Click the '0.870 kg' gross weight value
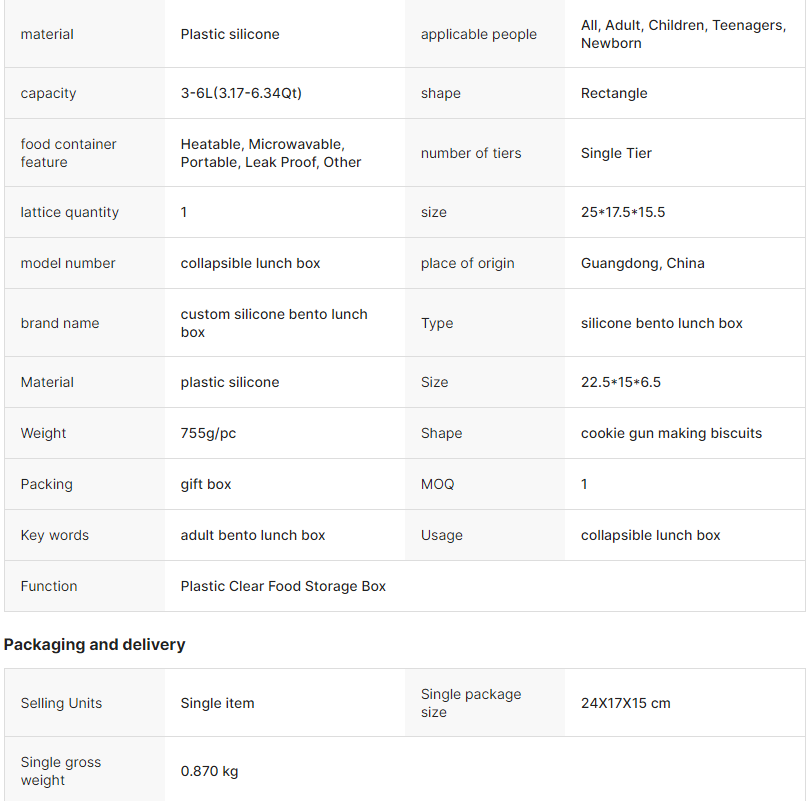808x801 pixels. point(209,771)
